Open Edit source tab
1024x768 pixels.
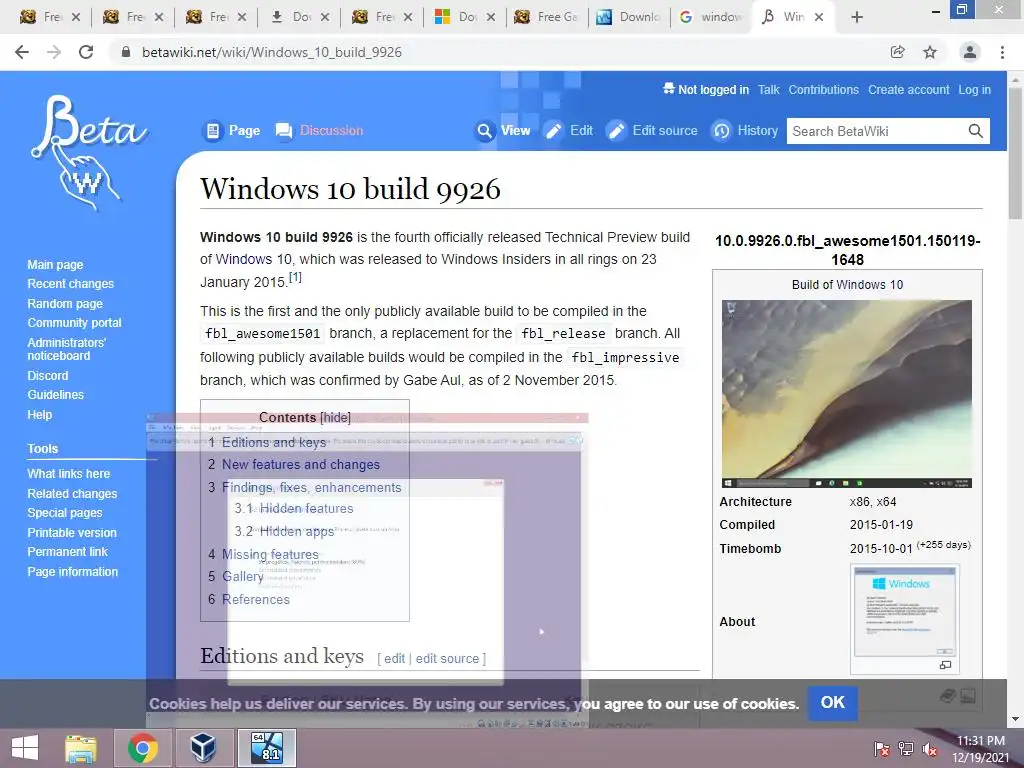[652, 131]
